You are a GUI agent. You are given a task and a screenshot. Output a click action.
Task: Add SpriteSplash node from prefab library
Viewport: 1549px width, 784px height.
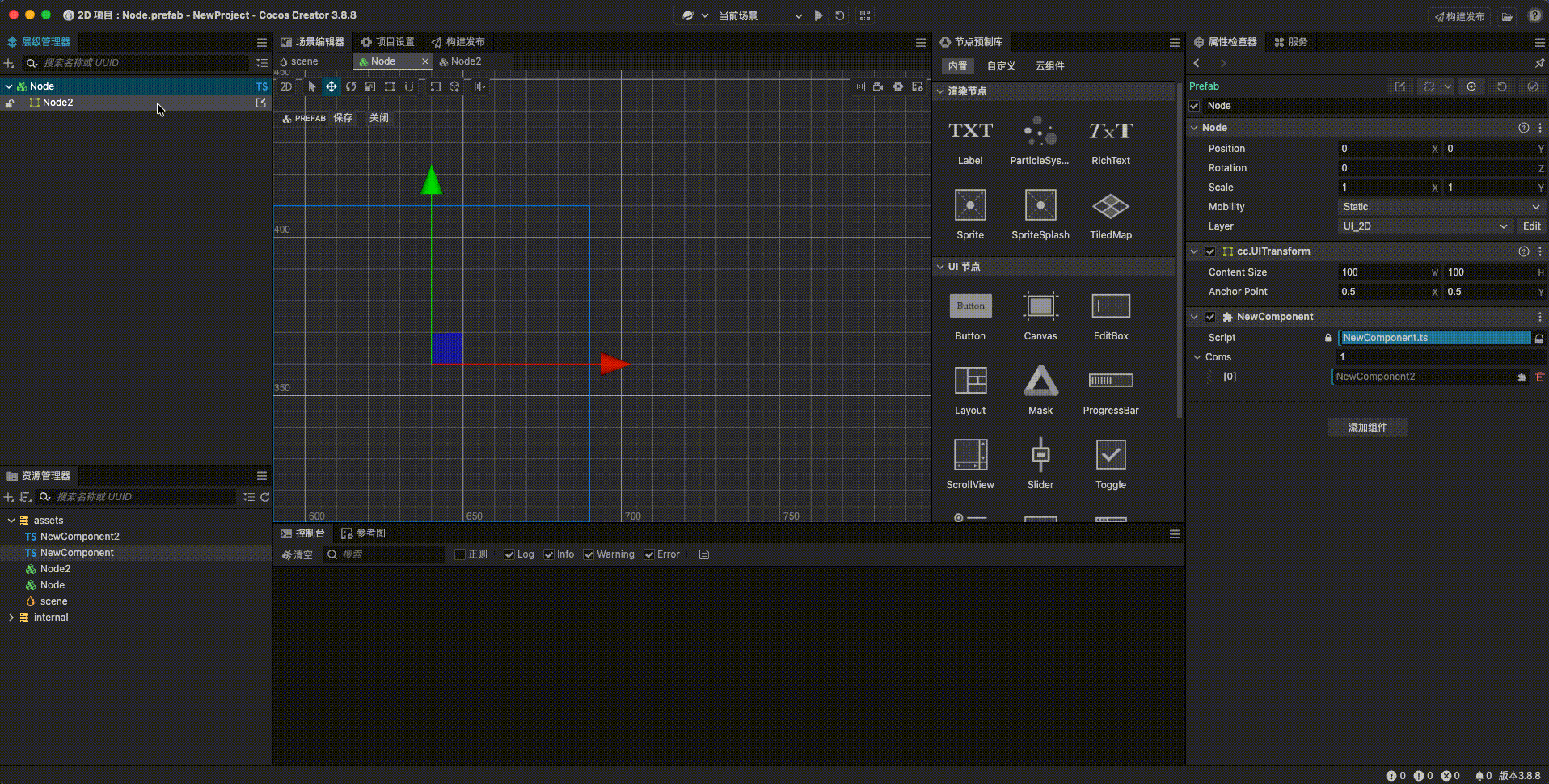pos(1040,214)
